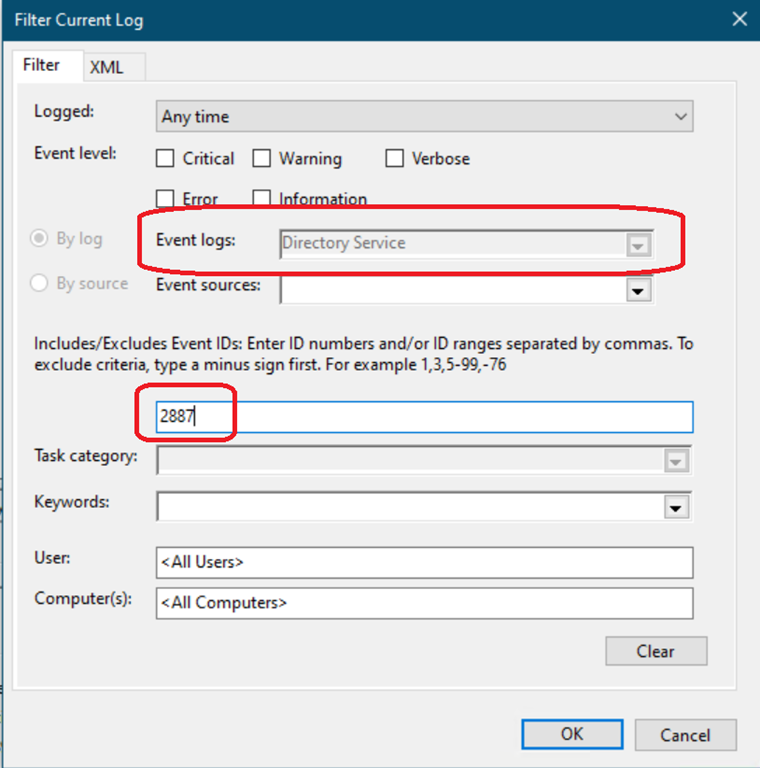Select the Filter tab
760x768 pixels.
tap(41, 65)
